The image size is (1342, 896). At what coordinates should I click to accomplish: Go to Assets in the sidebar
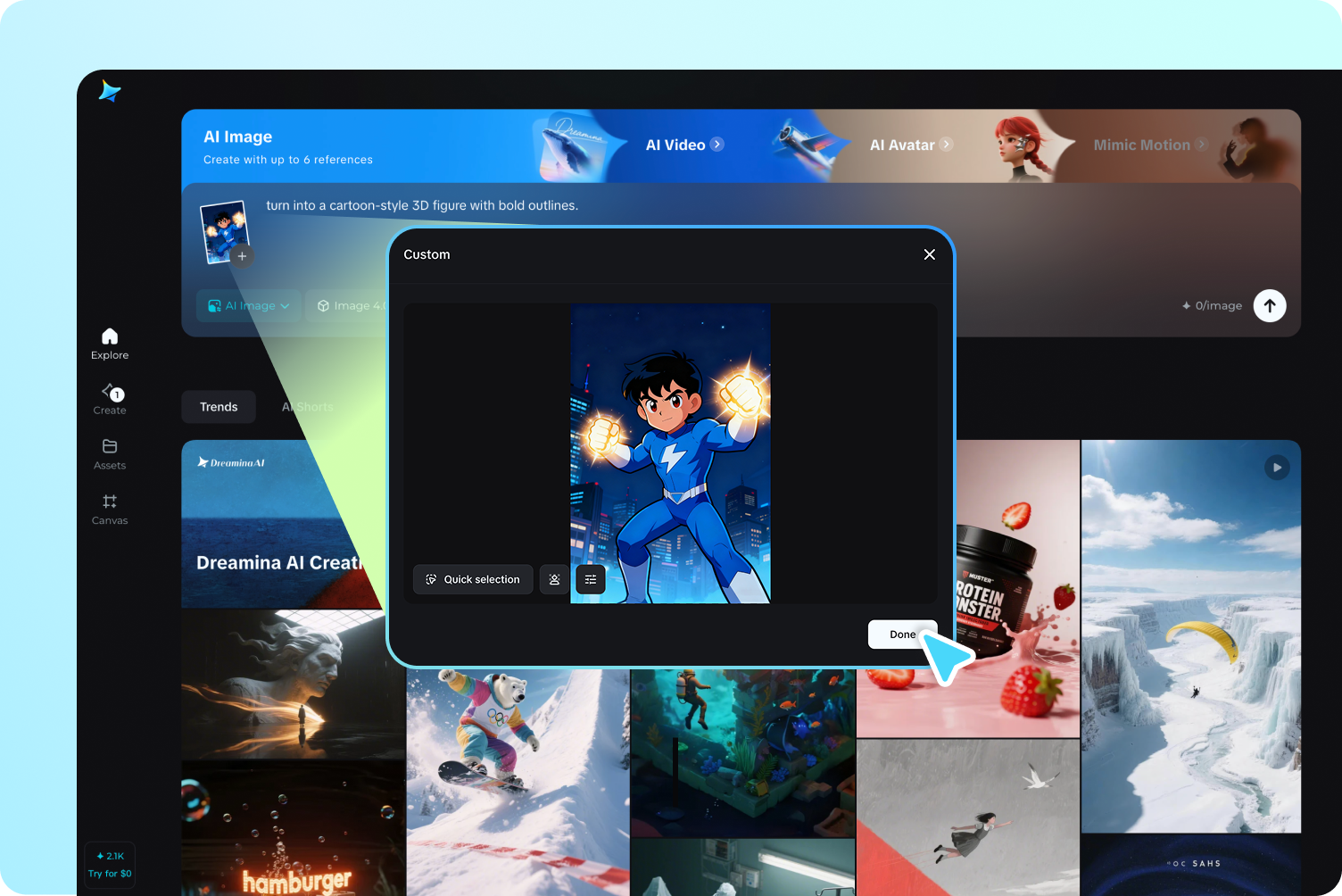tap(110, 453)
